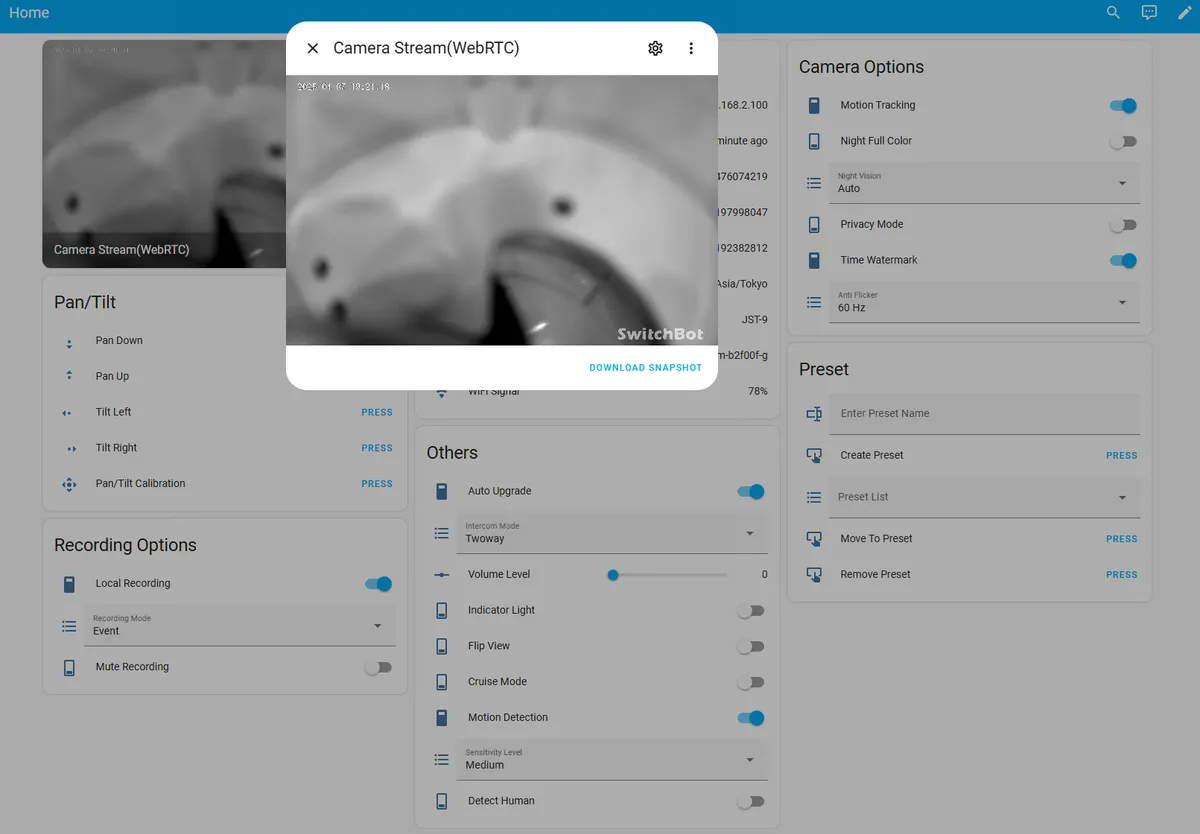The width and height of the screenshot is (1200, 834).
Task: Turn on the Indicator Light toggle
Action: [x=750, y=610]
